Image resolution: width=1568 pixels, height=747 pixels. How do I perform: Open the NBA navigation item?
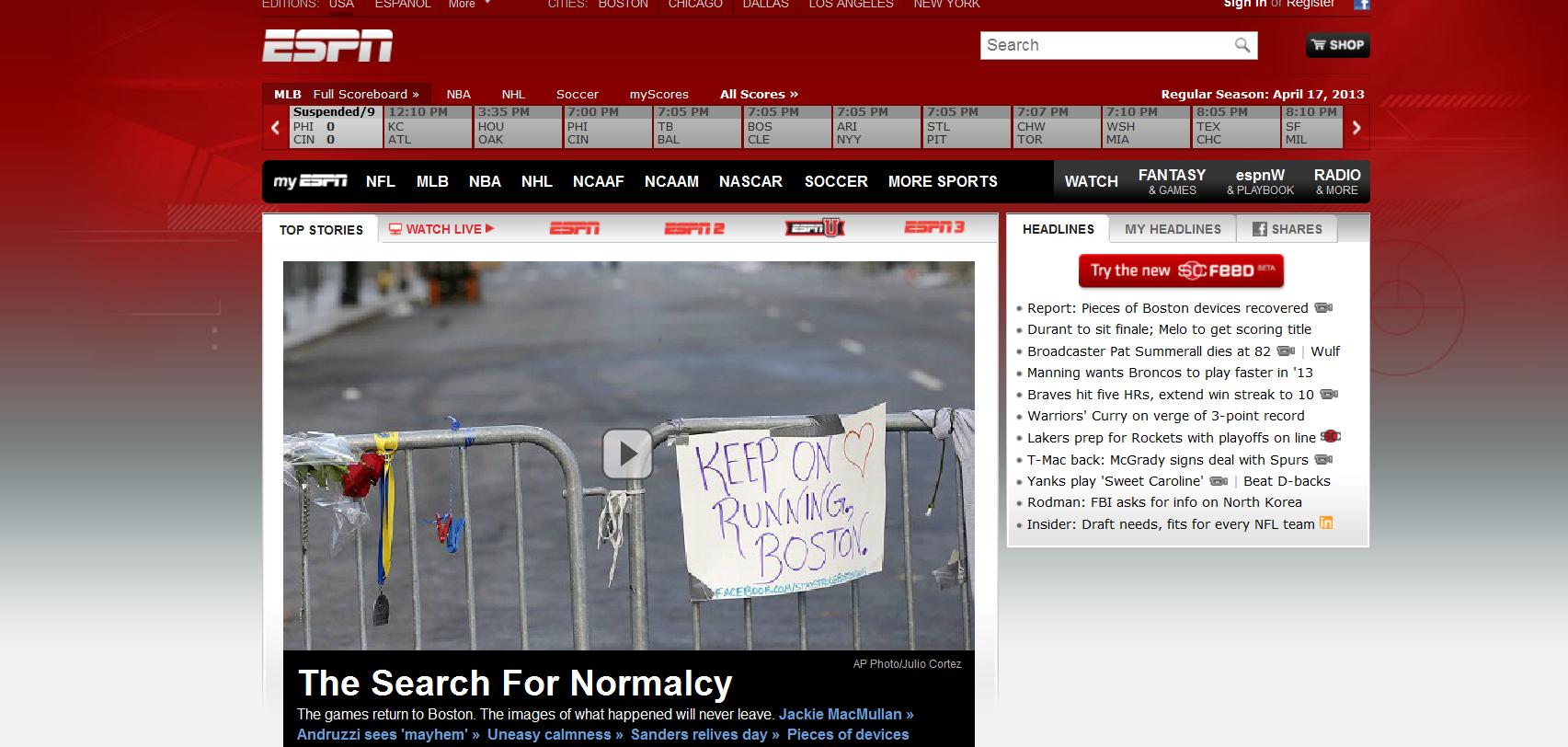(485, 181)
